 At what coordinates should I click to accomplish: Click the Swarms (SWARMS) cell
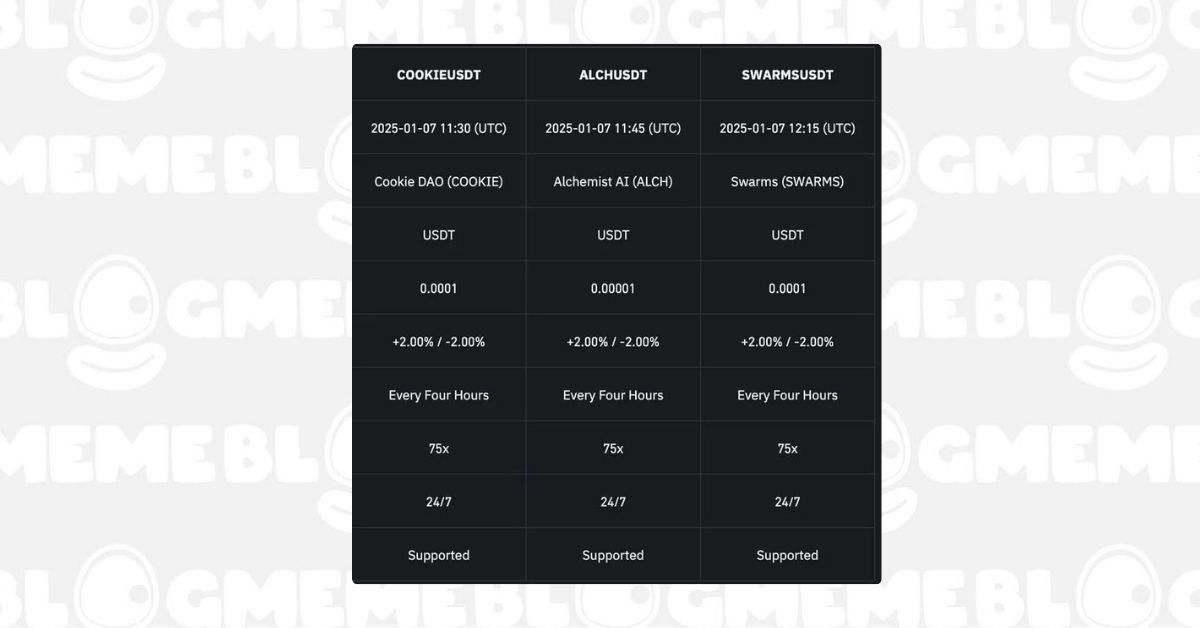click(x=787, y=182)
